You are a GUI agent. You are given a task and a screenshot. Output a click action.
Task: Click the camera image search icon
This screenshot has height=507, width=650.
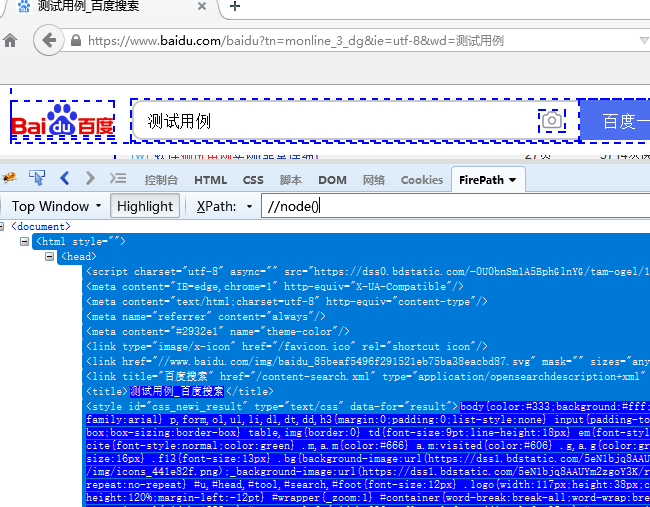click(x=552, y=121)
